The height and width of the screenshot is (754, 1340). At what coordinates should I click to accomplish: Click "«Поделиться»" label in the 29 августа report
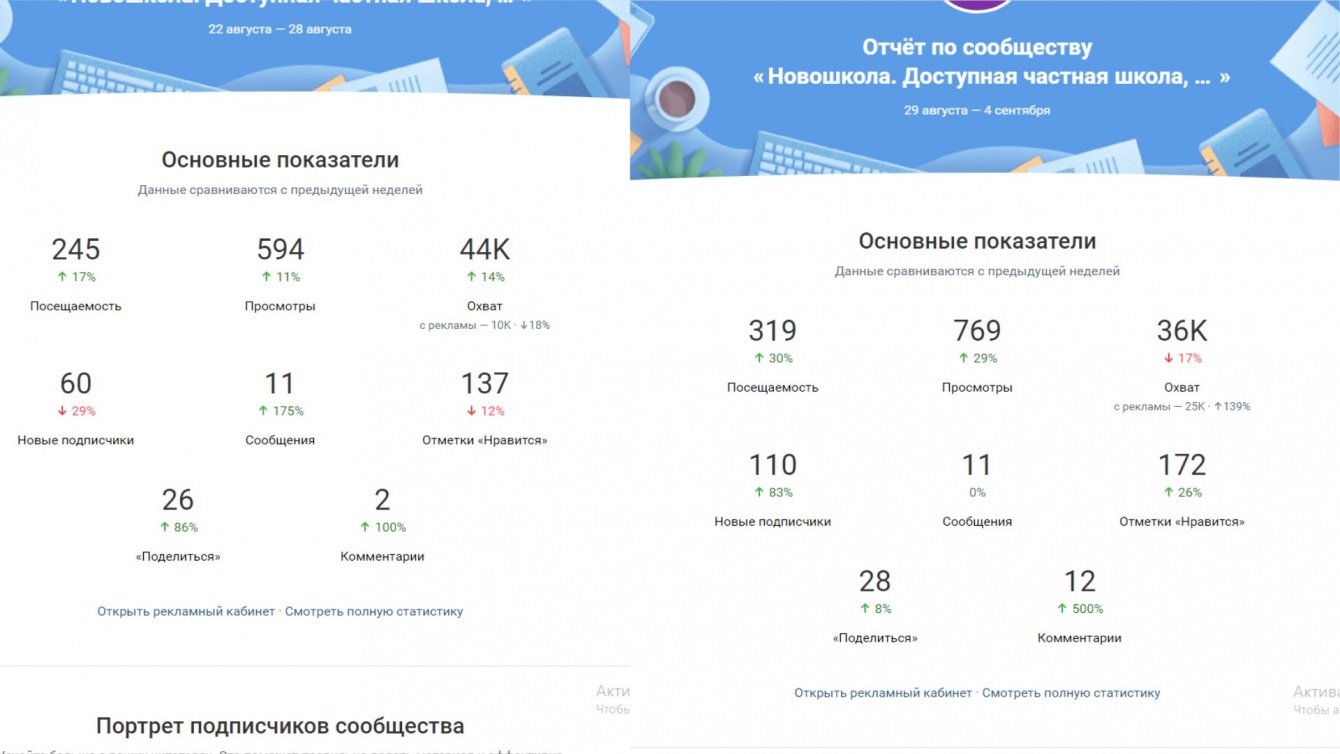click(875, 637)
